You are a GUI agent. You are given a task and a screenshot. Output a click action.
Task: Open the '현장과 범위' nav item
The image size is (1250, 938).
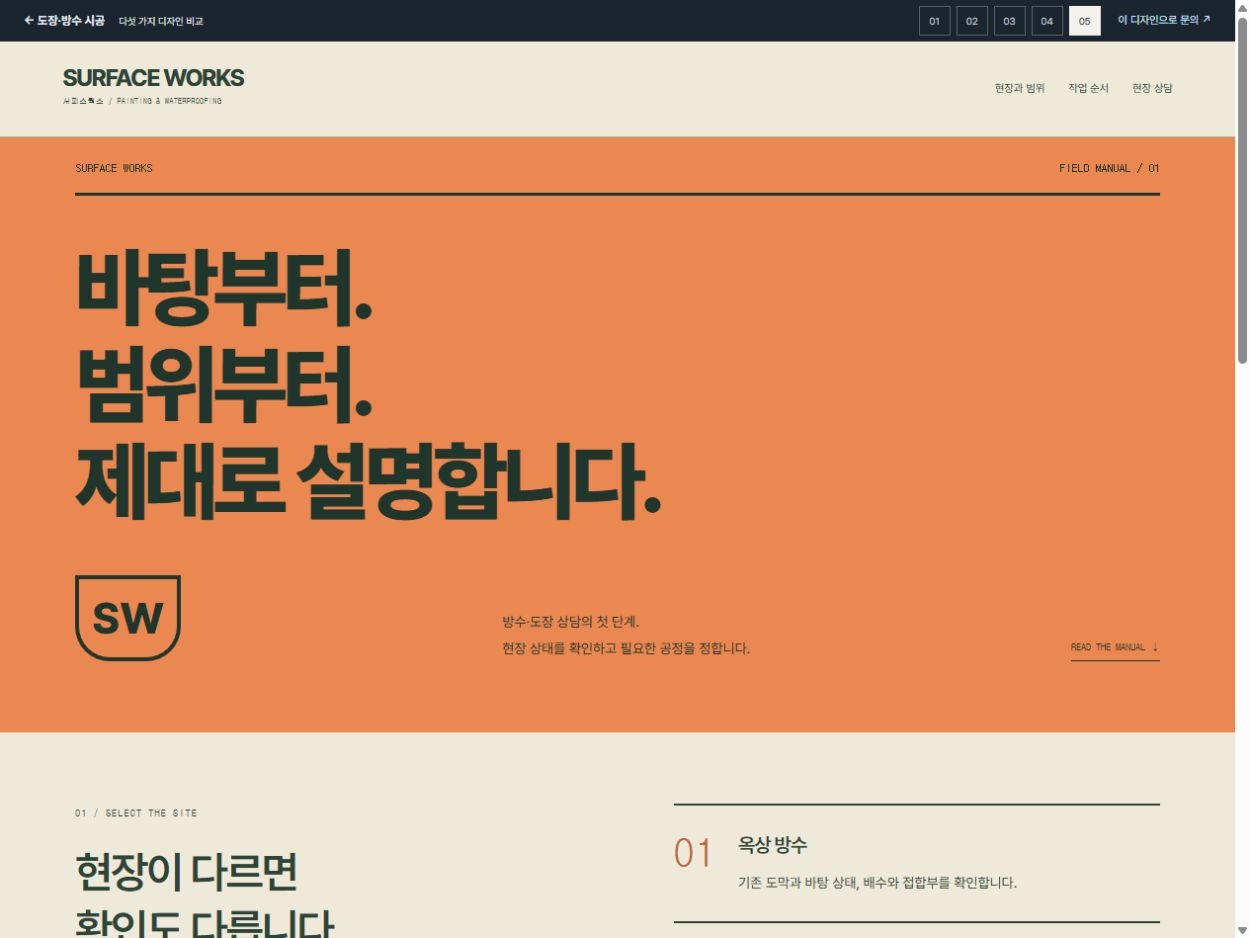coord(1019,88)
